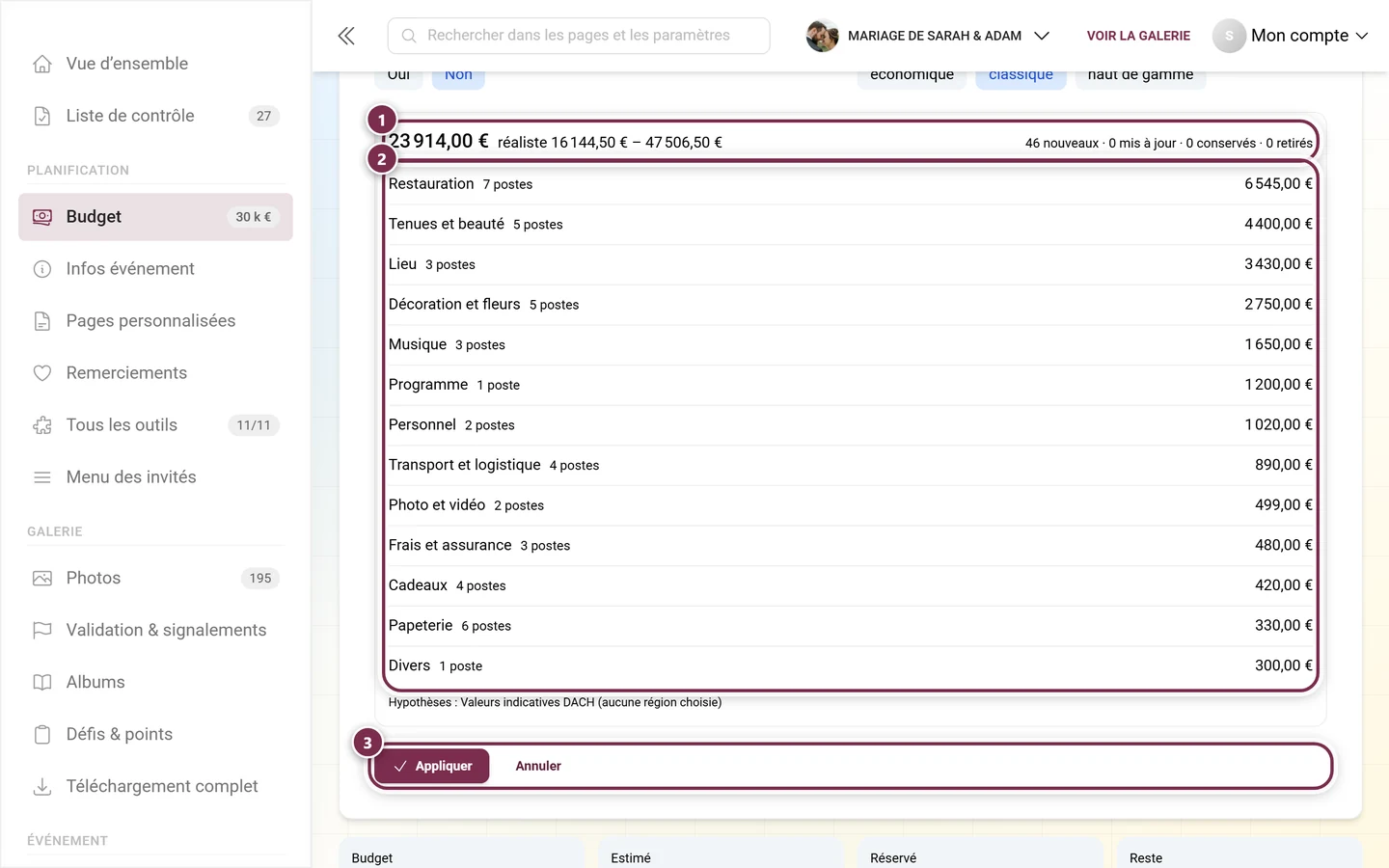This screenshot has height=868, width=1389.
Task: Click the Validation & signalements flag icon
Action: [42, 631]
